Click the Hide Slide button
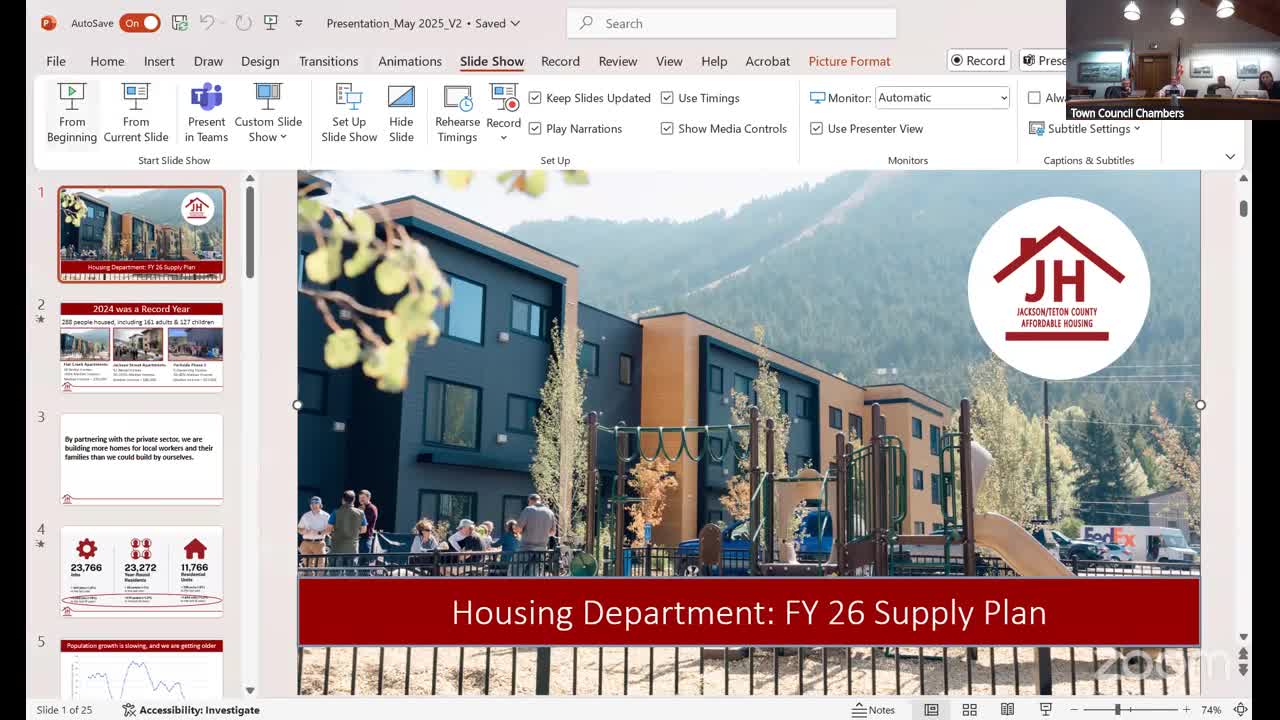 401,113
